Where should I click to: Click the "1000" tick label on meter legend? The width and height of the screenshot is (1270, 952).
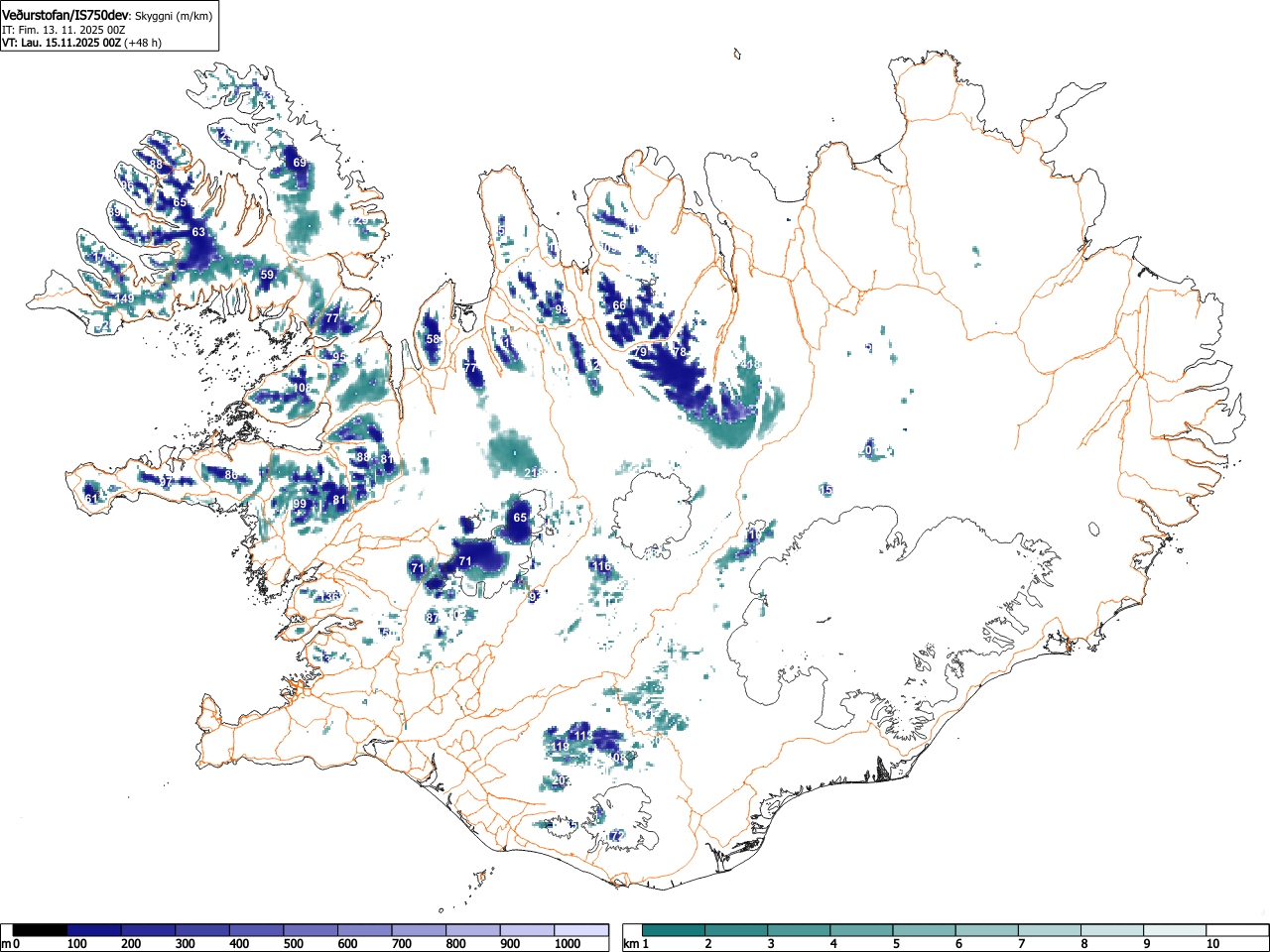568,944
